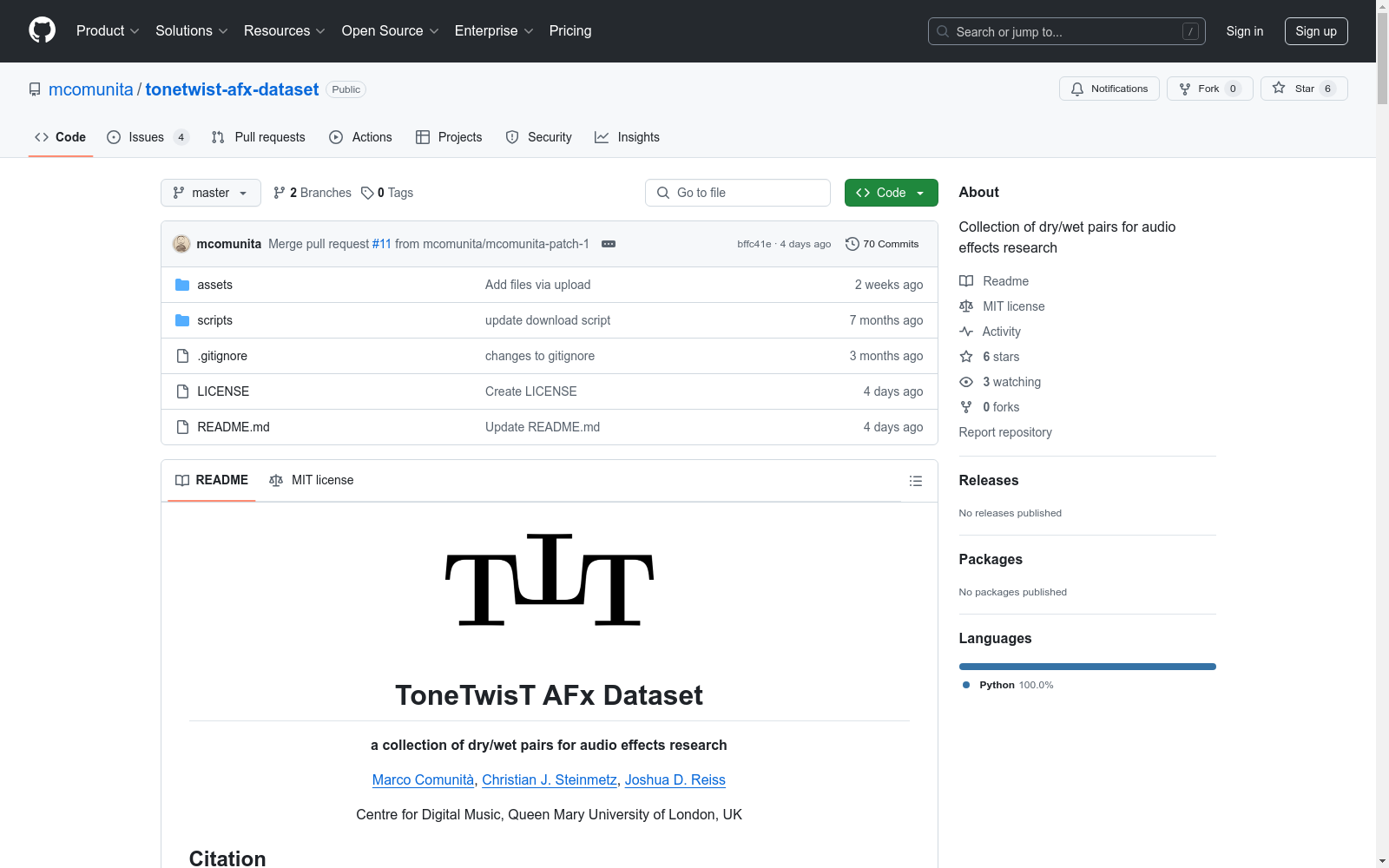Click the assets folder icon
The height and width of the screenshot is (868, 1389).
coord(182,285)
